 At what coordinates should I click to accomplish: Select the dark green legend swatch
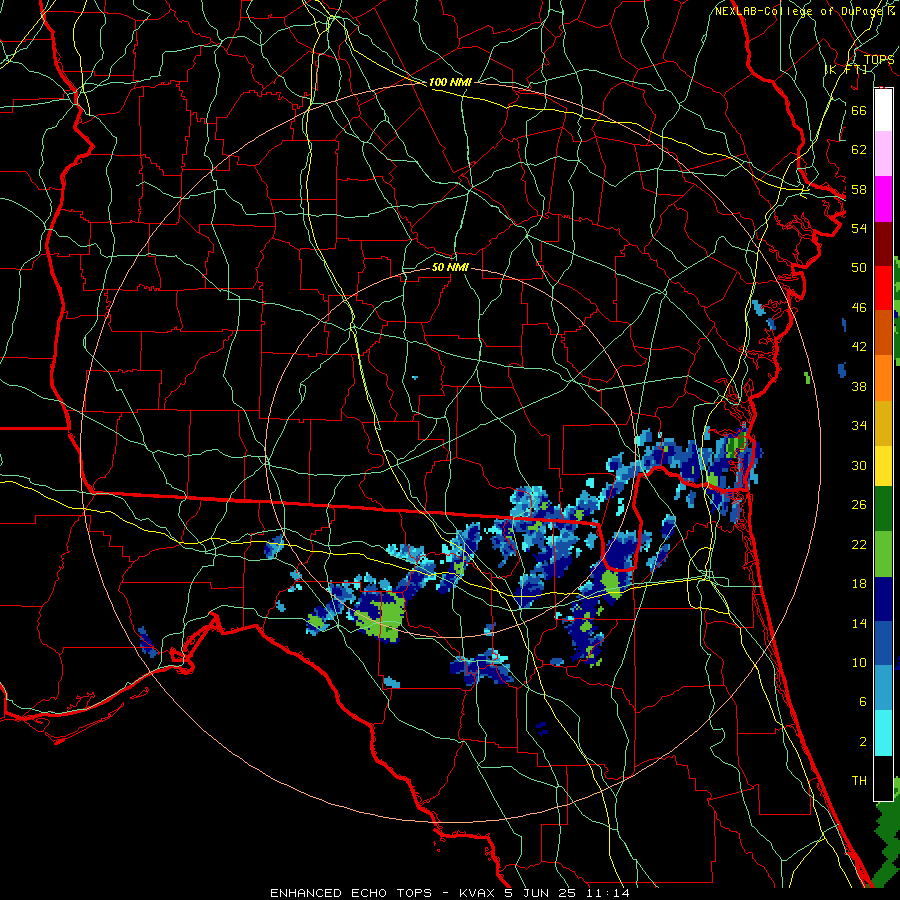click(883, 509)
